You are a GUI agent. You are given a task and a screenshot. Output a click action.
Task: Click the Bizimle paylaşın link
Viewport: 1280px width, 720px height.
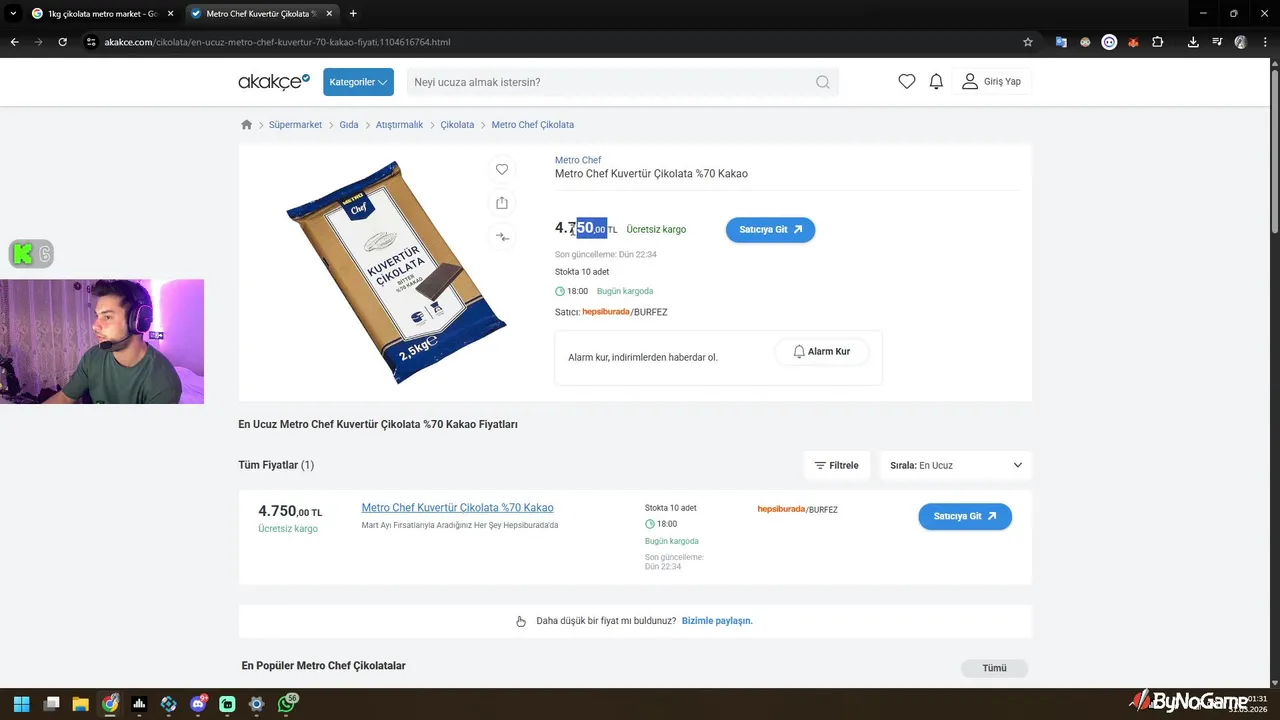(x=717, y=621)
